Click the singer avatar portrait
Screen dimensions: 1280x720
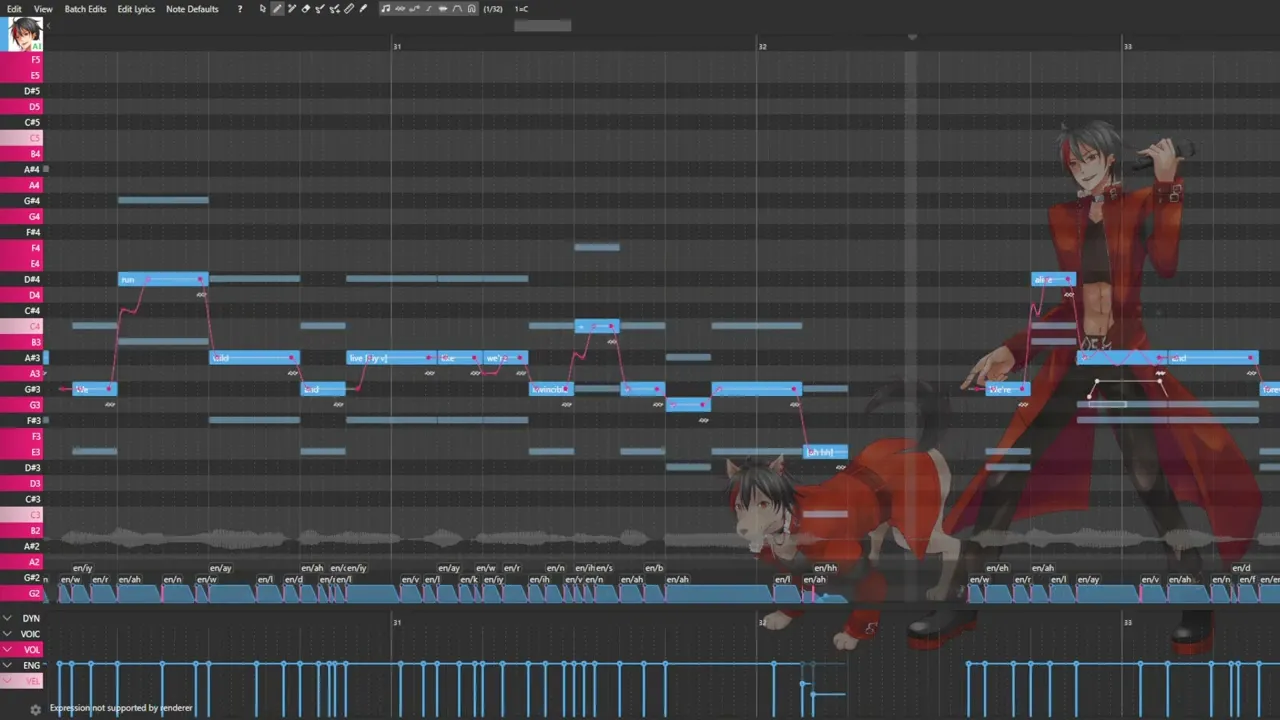24,34
